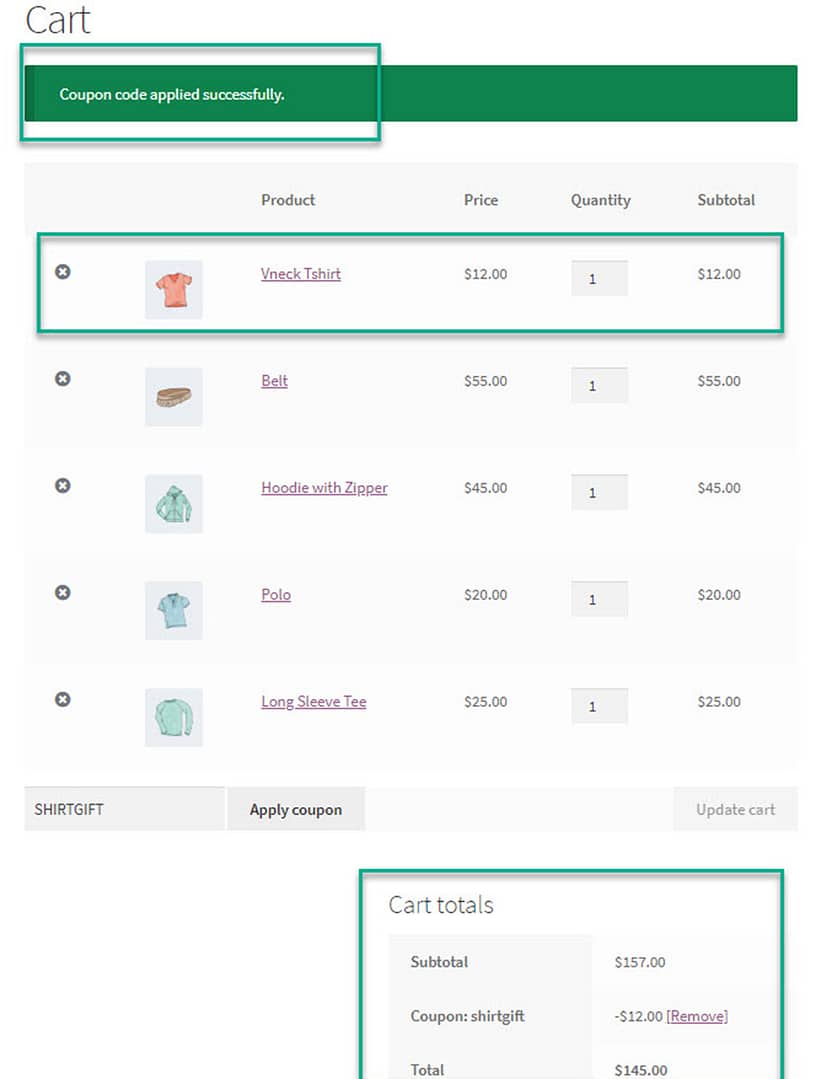Remove Vneck Tshirt from the cart
Screen dimensions: 821x1079
coord(63,272)
